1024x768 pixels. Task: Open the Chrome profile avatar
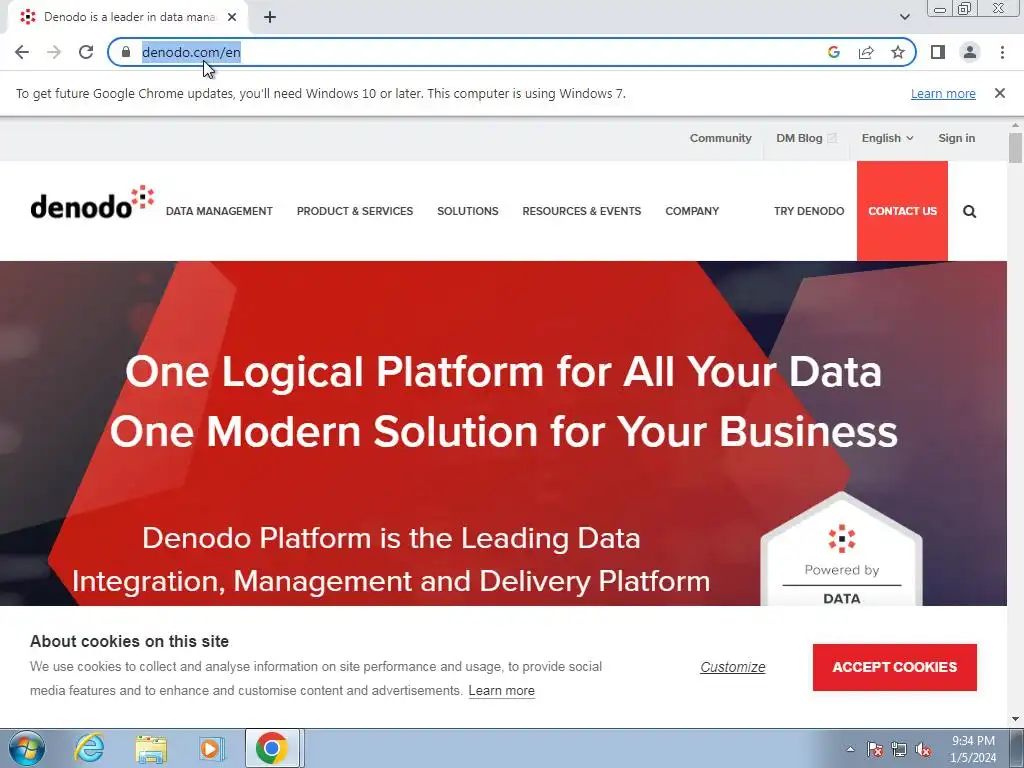pos(970,52)
